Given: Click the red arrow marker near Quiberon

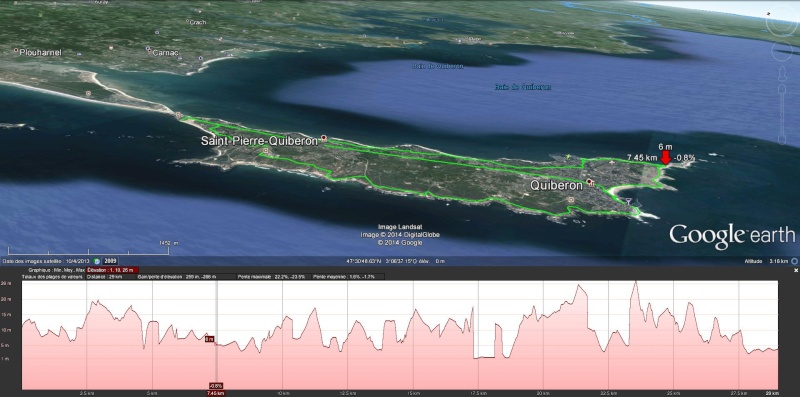Looking at the screenshot, I should point(665,157).
